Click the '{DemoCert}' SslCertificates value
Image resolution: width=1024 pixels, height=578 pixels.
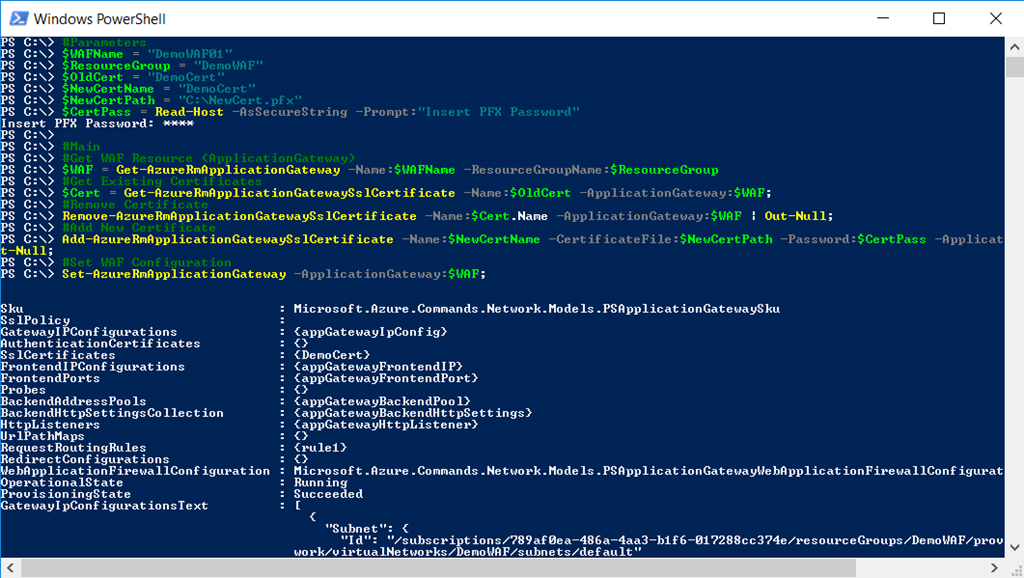pos(332,355)
